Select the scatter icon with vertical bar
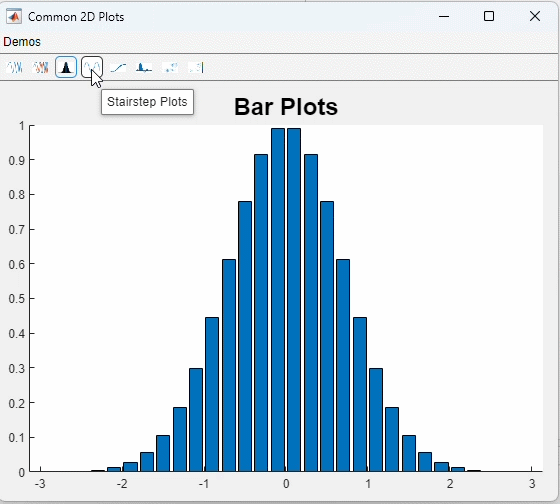Screen dimensions: 560x504 coord(196,67)
